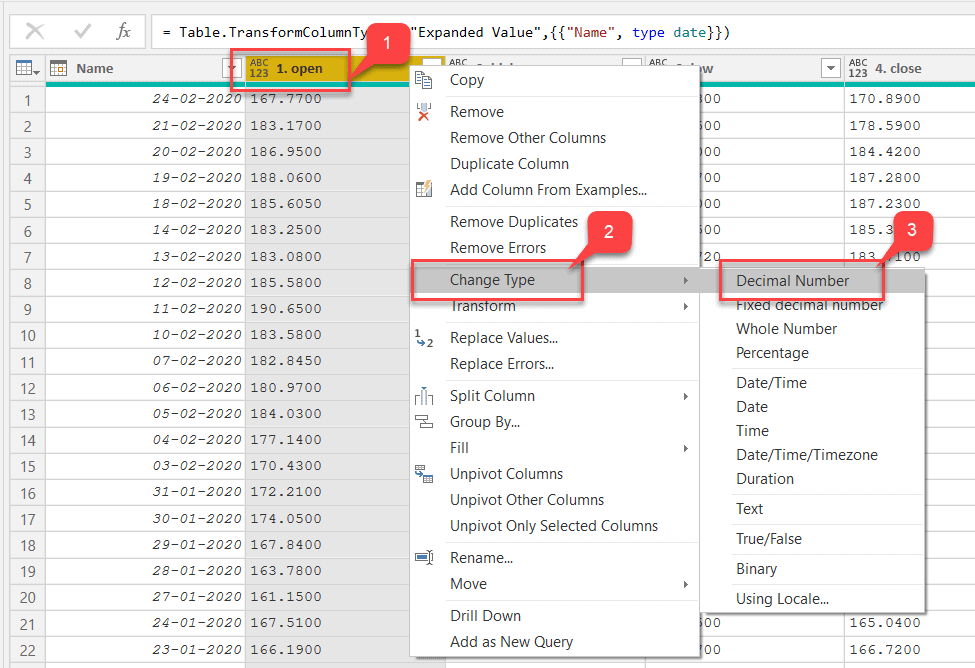Open Replace Errors... option

(502, 364)
